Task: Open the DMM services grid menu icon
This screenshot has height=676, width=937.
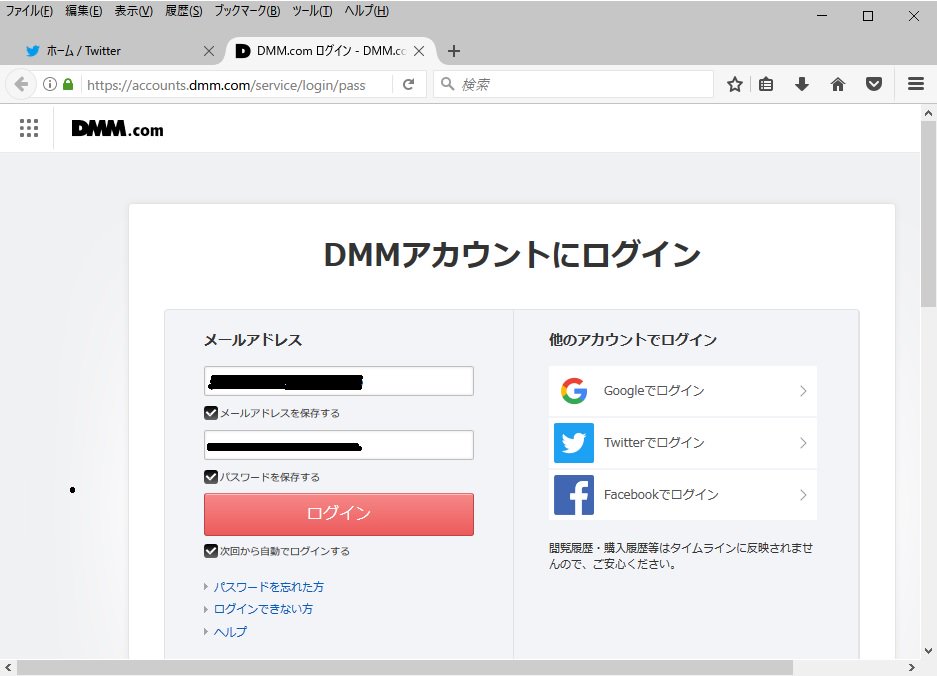Action: [x=29, y=128]
